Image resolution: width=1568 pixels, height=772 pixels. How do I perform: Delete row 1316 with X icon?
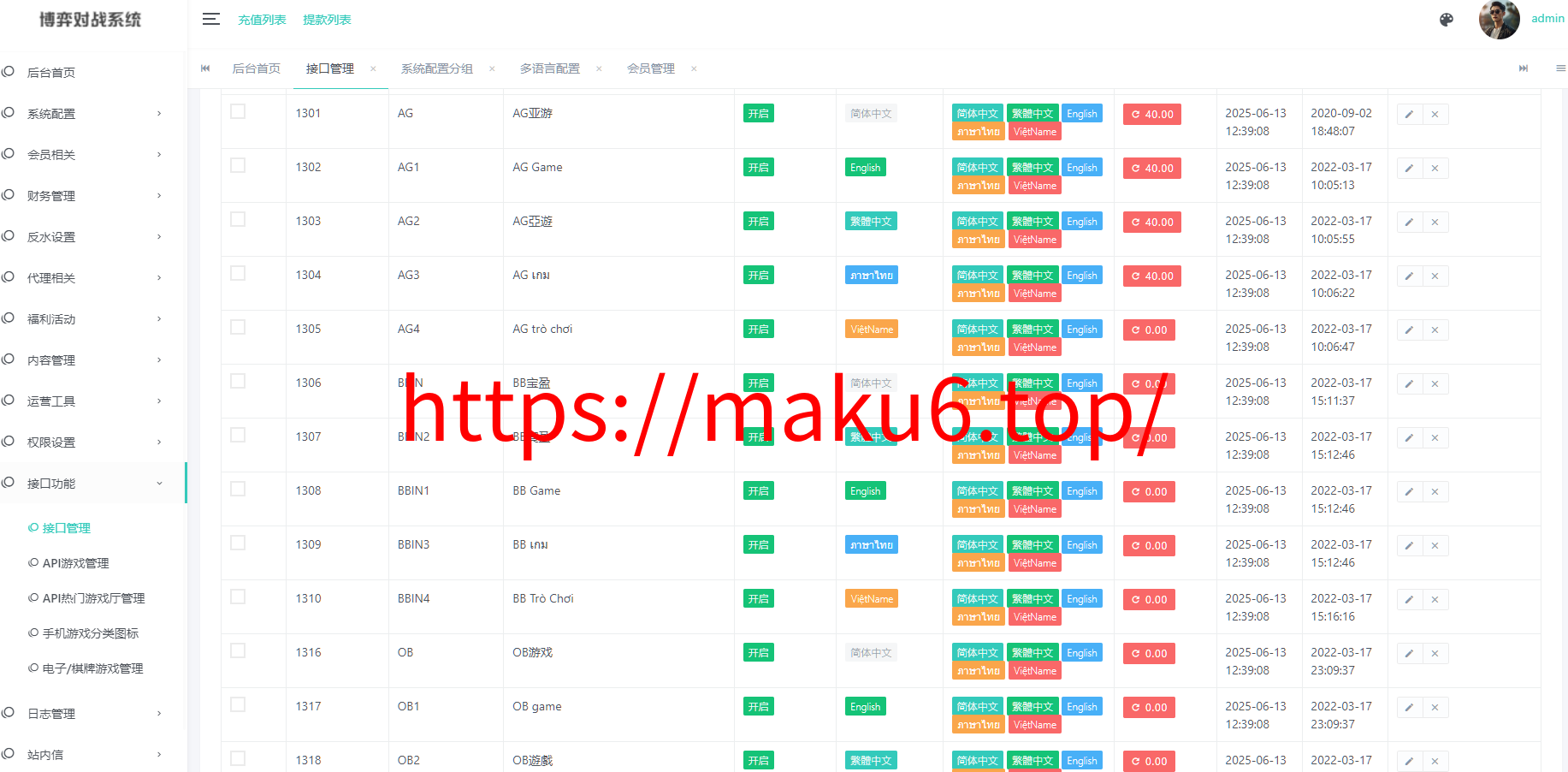[1435, 653]
